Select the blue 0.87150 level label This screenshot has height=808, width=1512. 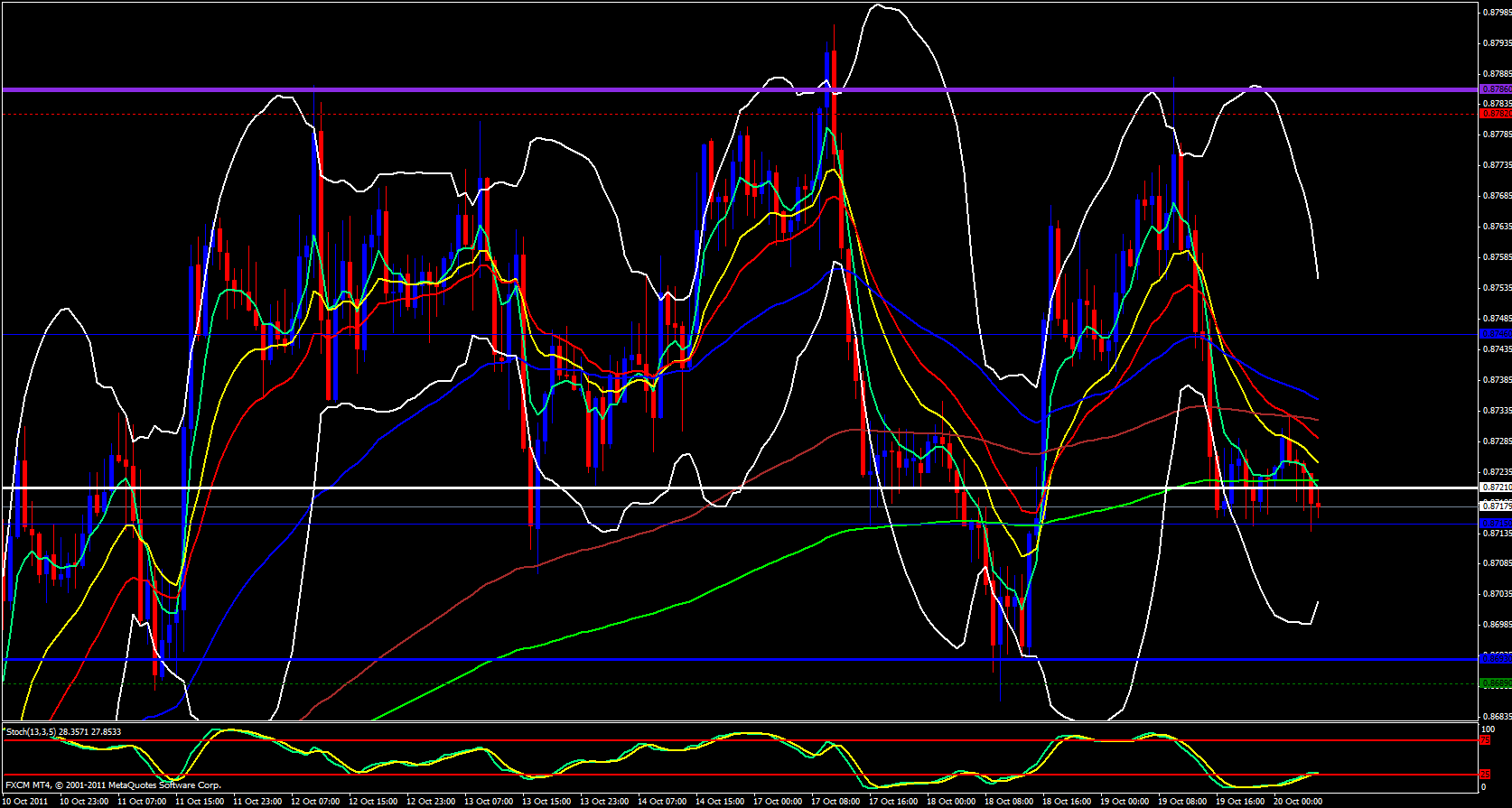point(1495,524)
